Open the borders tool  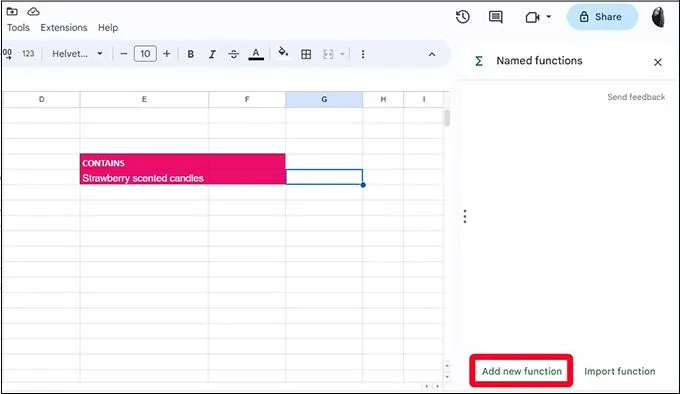point(306,54)
